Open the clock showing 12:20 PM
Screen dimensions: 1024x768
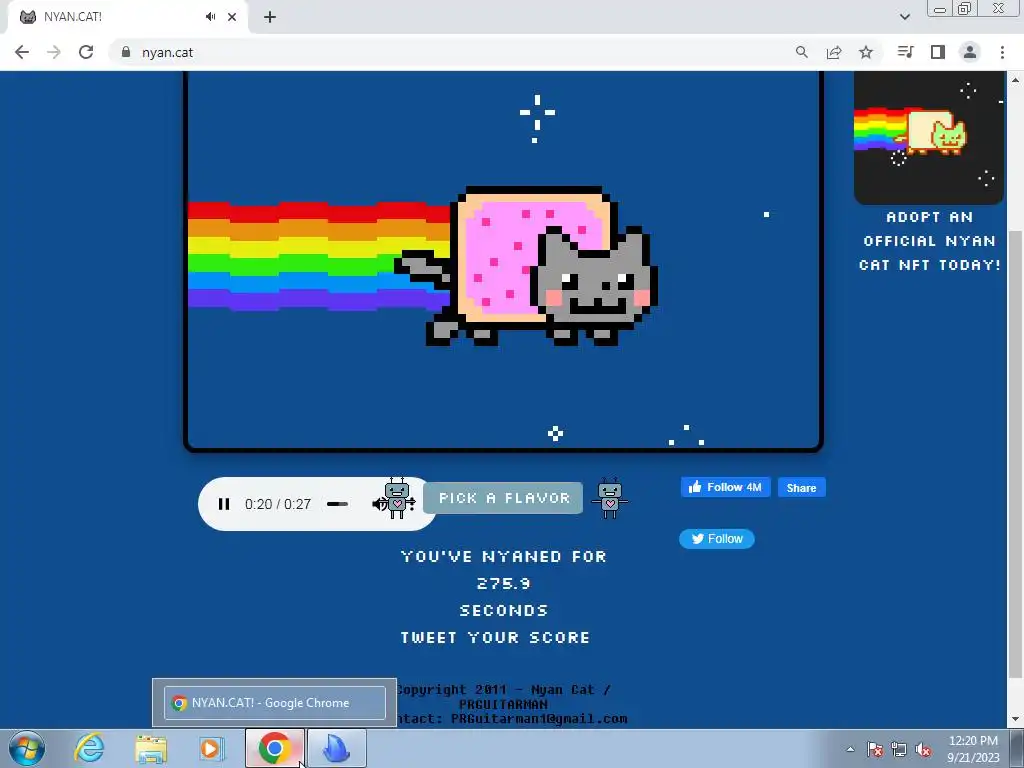(973, 749)
